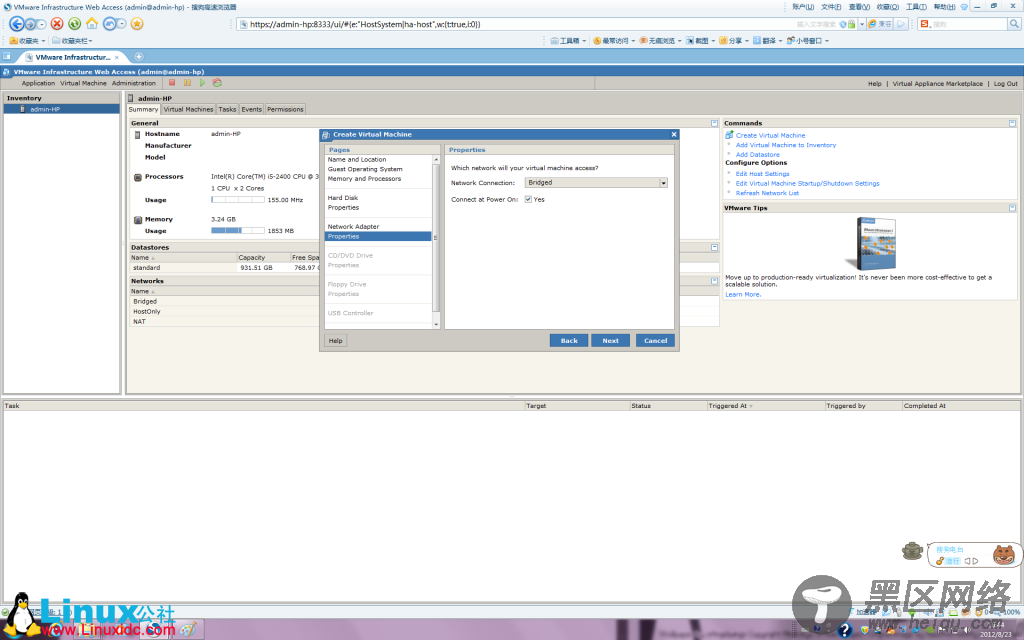Go back with the browser back arrow
Viewport: 1024px width, 640px height.
[x=17, y=24]
